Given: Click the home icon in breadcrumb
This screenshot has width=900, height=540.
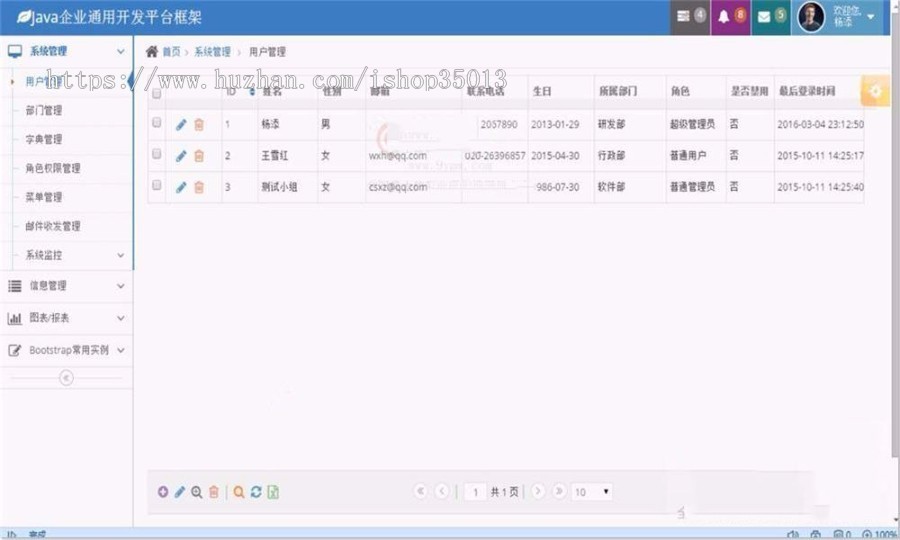Looking at the screenshot, I should coord(152,52).
